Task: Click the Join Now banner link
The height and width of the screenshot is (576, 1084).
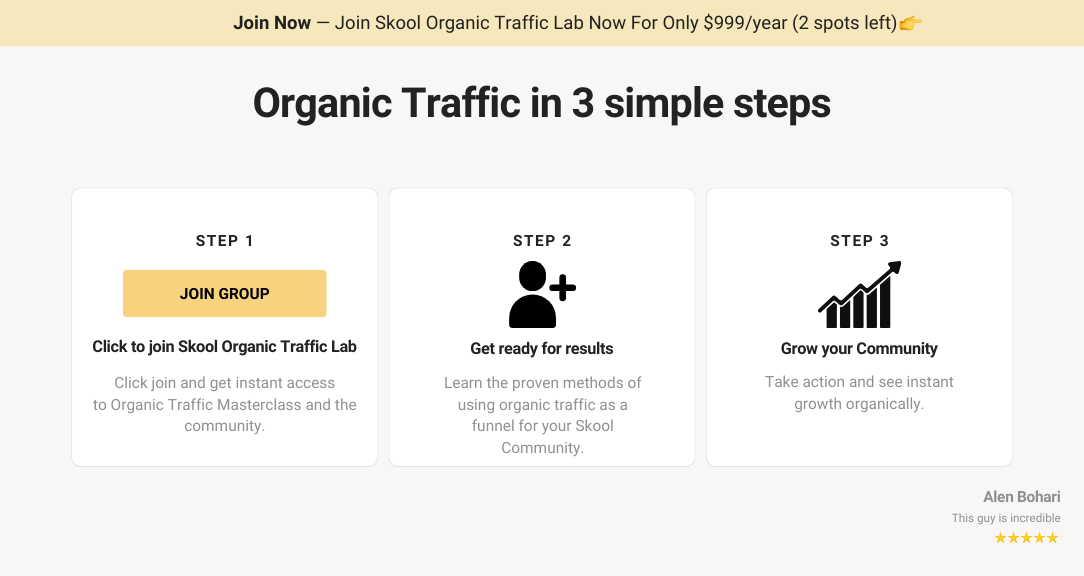Action: pos(272,23)
